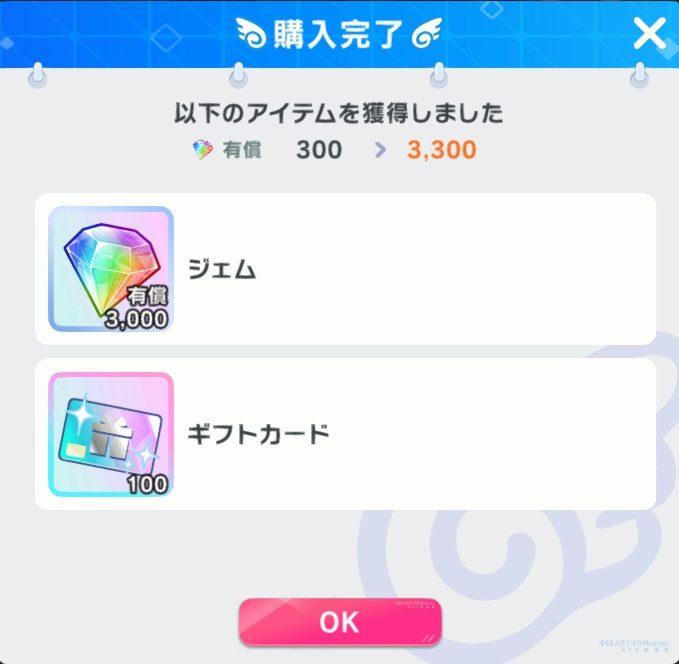The width and height of the screenshot is (679, 664).
Task: Click the new total 3,300 value
Action: [x=442, y=150]
